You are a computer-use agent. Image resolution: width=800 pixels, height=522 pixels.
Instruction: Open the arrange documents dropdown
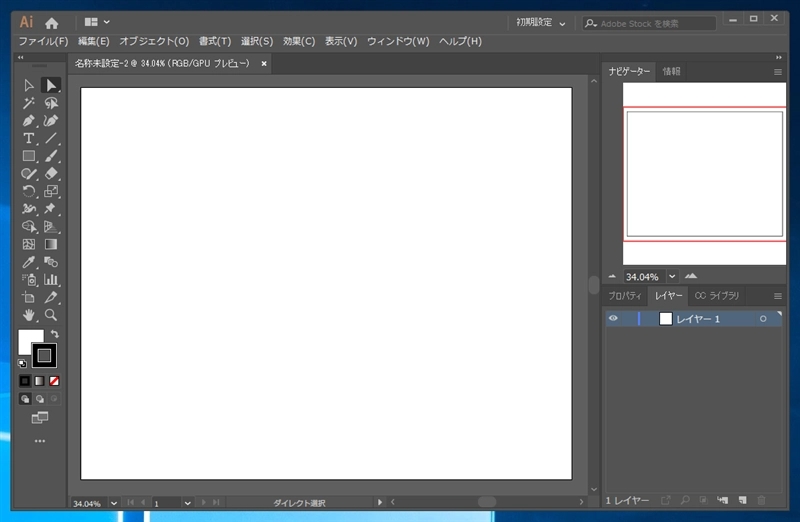97,22
